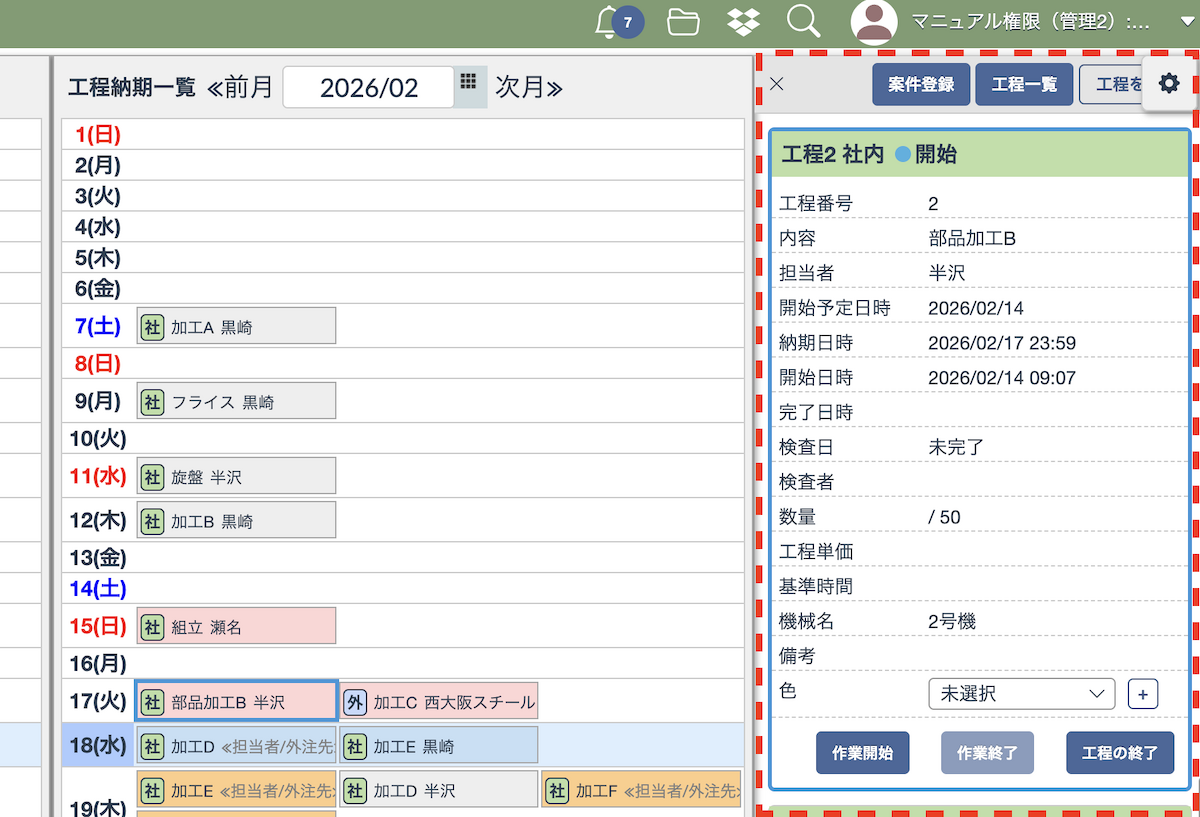The image size is (1200, 817).
Task: Open the notifications bell with 7 badge
Action: pos(608,22)
